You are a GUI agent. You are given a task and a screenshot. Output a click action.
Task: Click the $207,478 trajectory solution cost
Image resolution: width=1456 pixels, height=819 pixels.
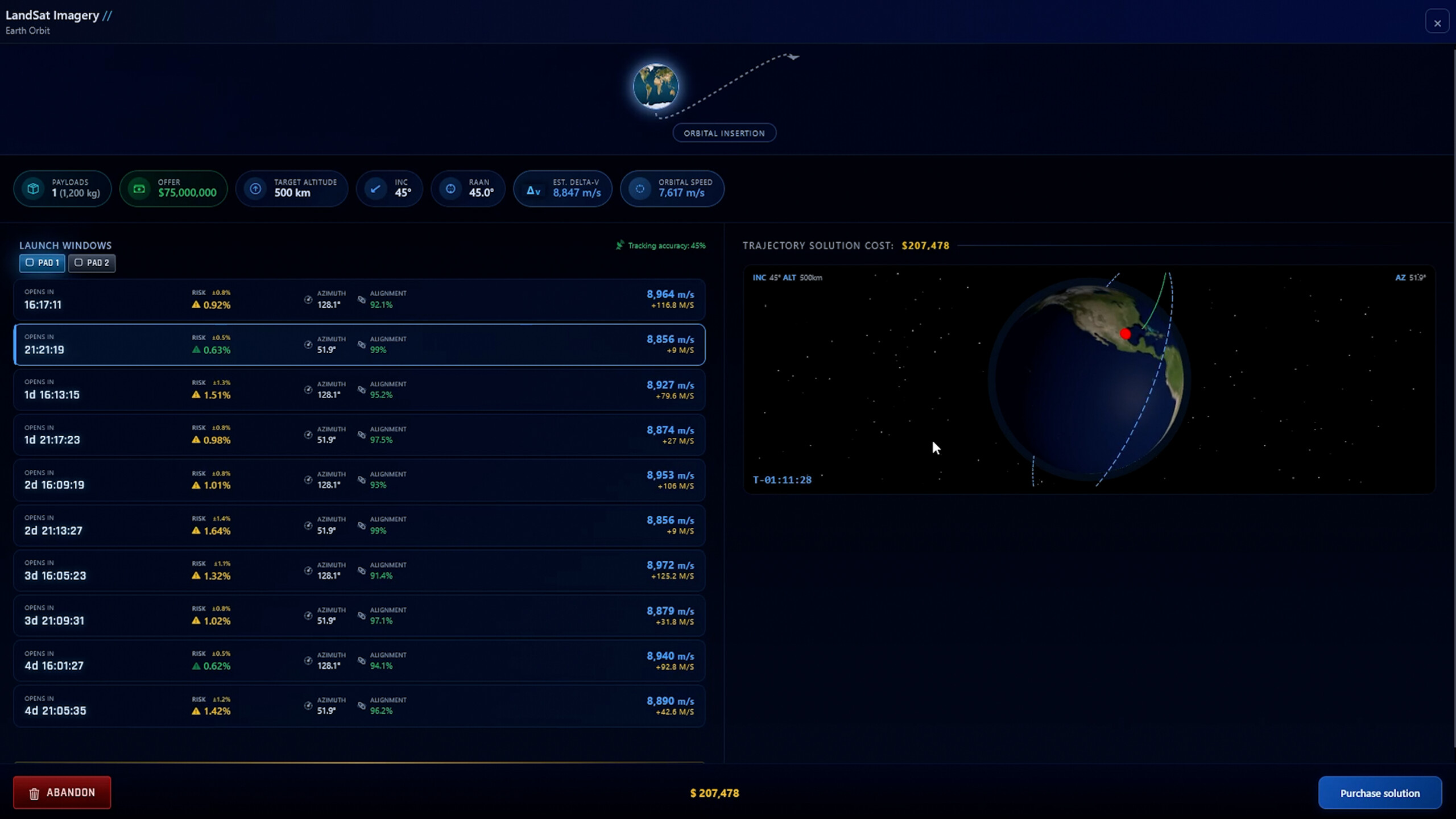(925, 246)
